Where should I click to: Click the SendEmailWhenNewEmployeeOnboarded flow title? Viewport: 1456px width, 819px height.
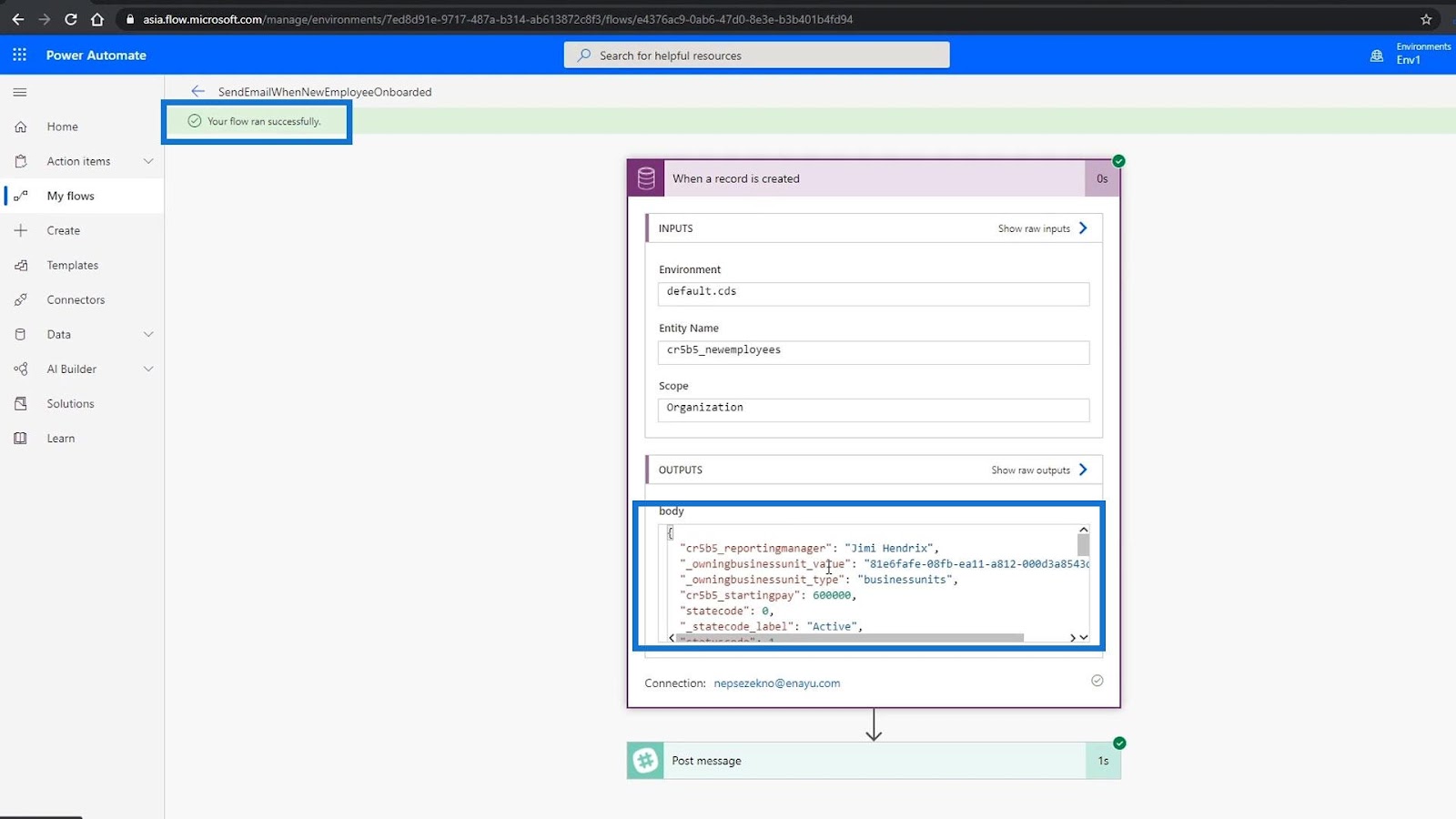point(325,92)
